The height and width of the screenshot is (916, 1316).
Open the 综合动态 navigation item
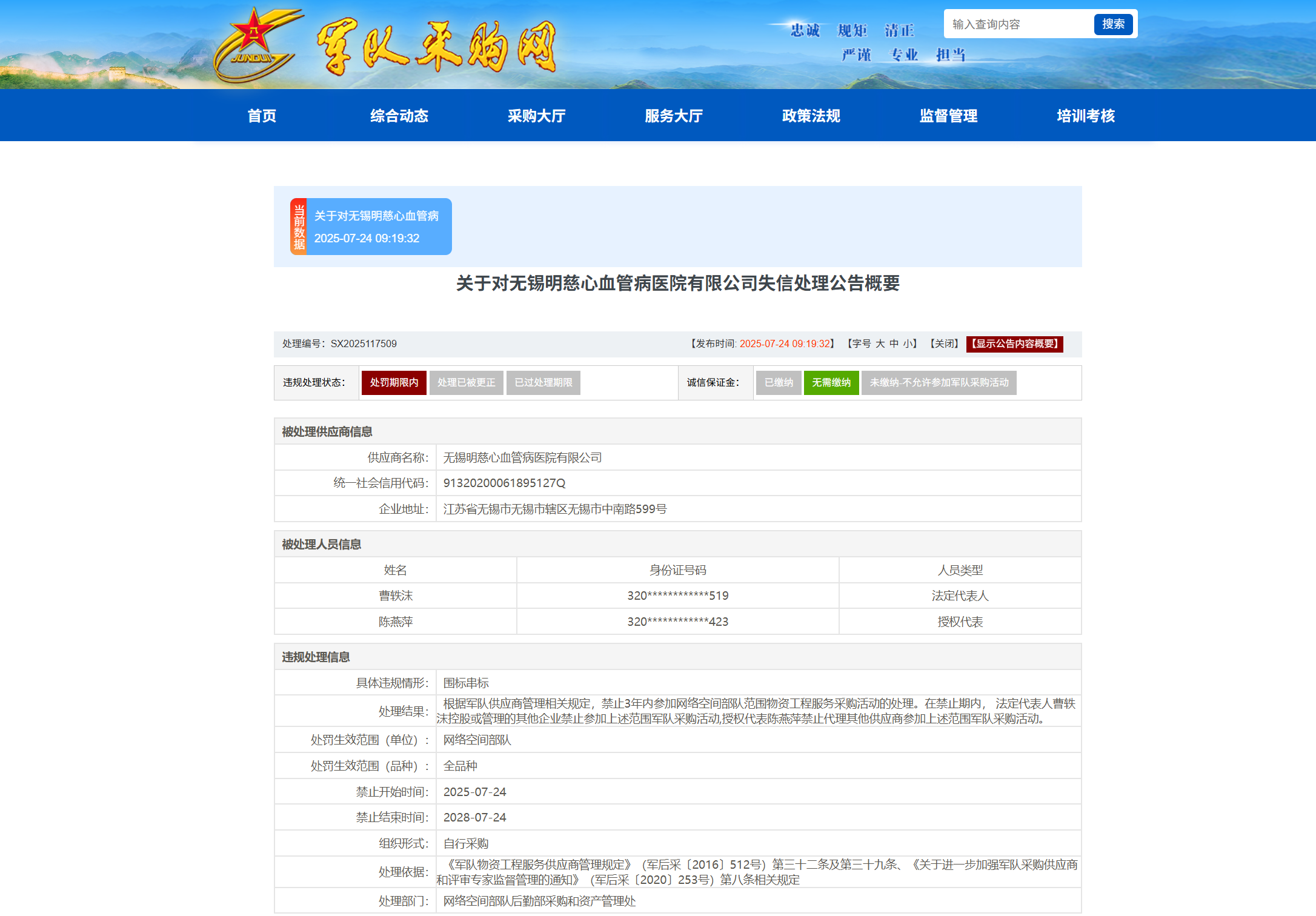tap(399, 116)
